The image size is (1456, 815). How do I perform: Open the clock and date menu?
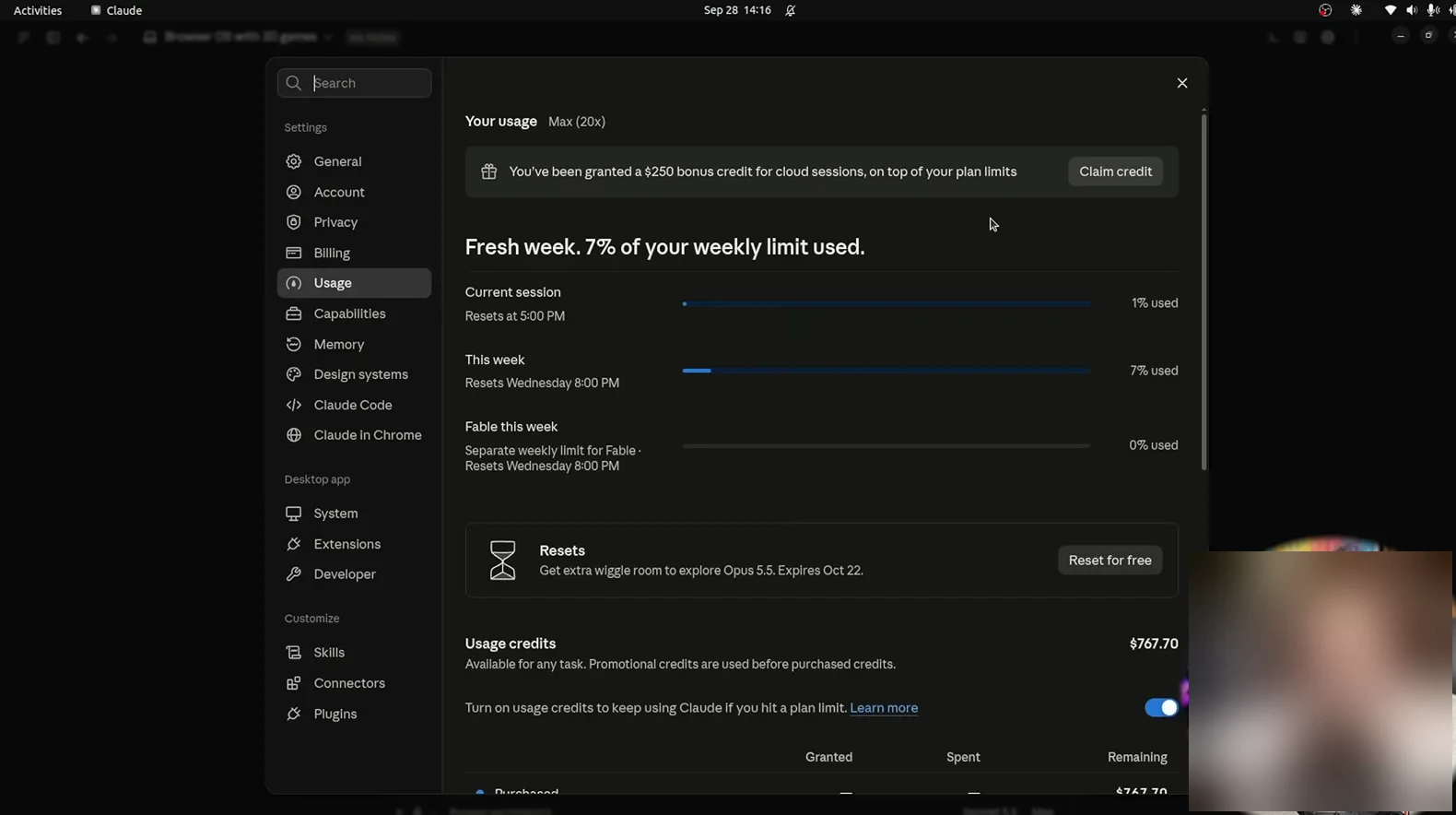[x=737, y=10]
